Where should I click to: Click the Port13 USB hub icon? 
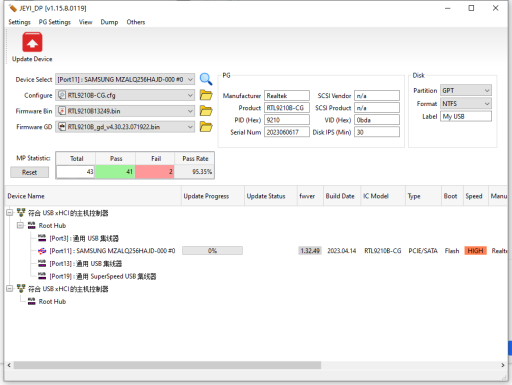pyautogui.click(x=42, y=263)
